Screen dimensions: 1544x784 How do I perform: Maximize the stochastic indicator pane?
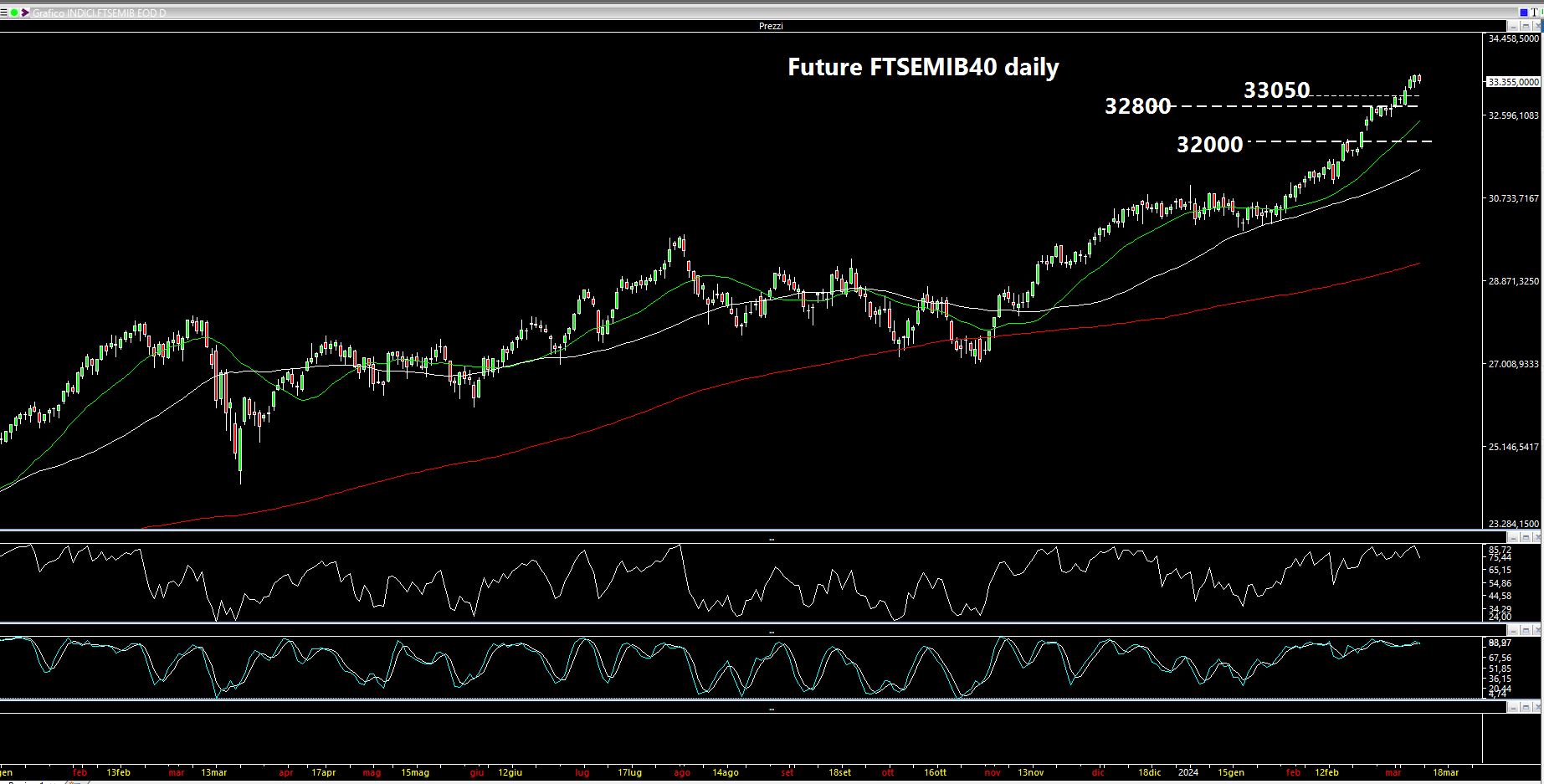coord(1526,630)
